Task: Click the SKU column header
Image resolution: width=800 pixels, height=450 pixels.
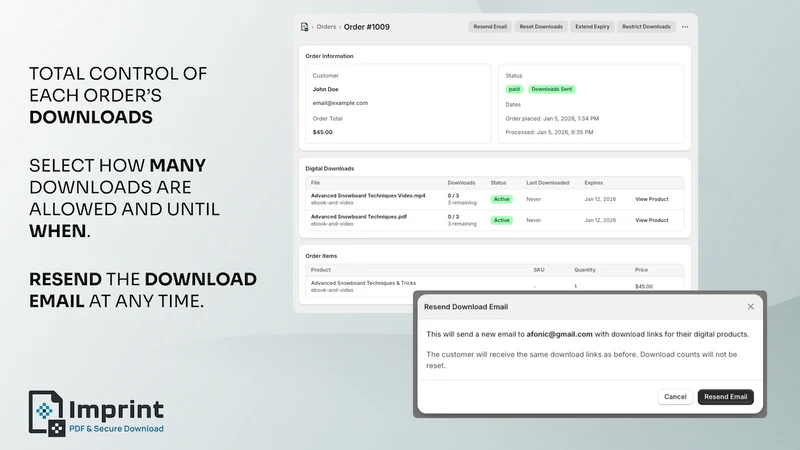Action: tap(539, 270)
